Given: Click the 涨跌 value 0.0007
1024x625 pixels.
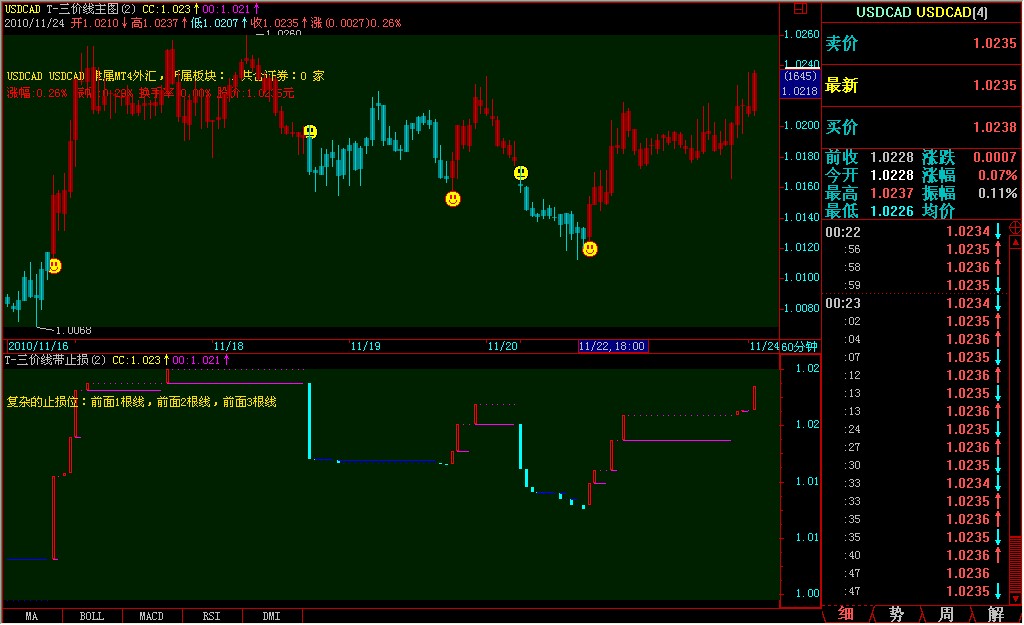Looking at the screenshot, I should pos(995,157).
